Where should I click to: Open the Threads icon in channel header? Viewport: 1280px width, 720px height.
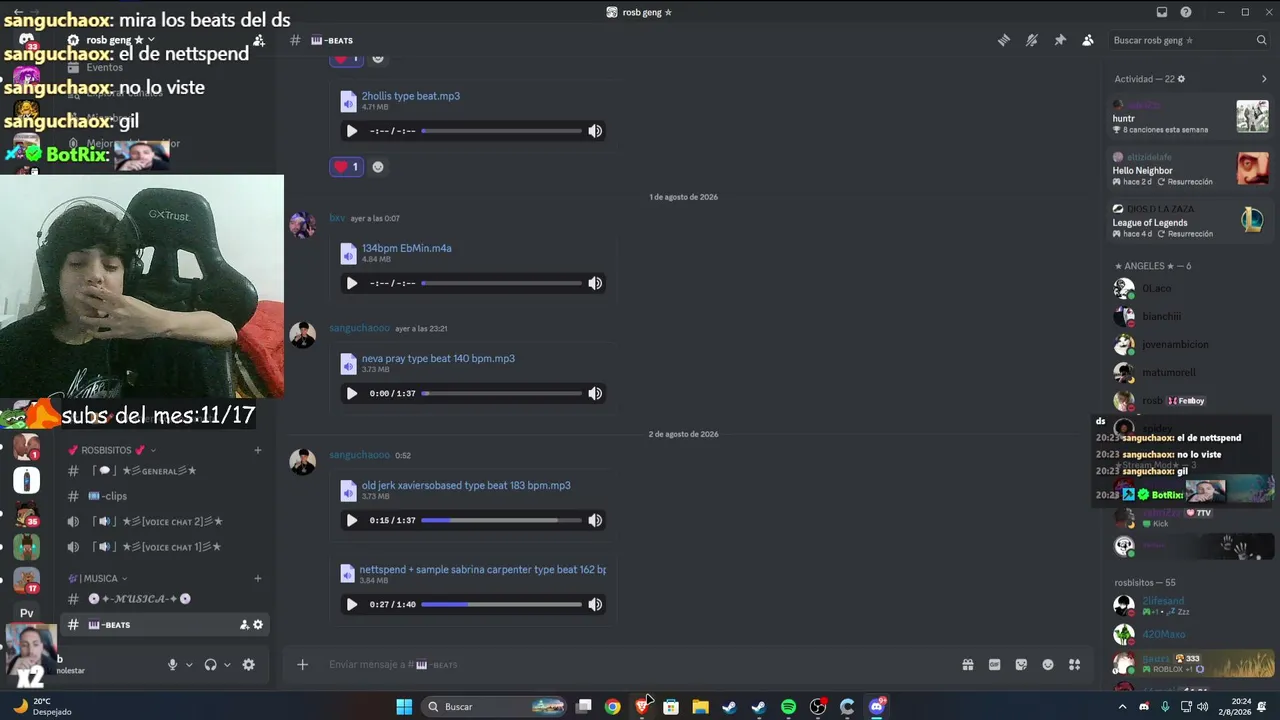coord(1004,40)
